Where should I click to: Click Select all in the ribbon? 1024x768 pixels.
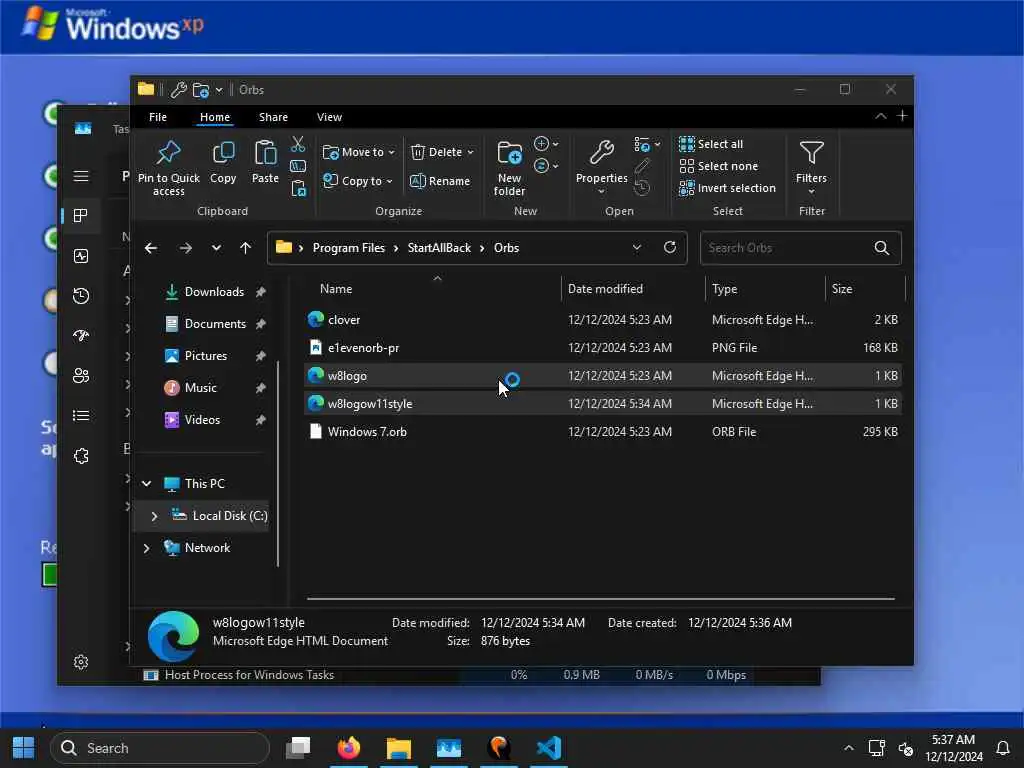click(x=711, y=144)
